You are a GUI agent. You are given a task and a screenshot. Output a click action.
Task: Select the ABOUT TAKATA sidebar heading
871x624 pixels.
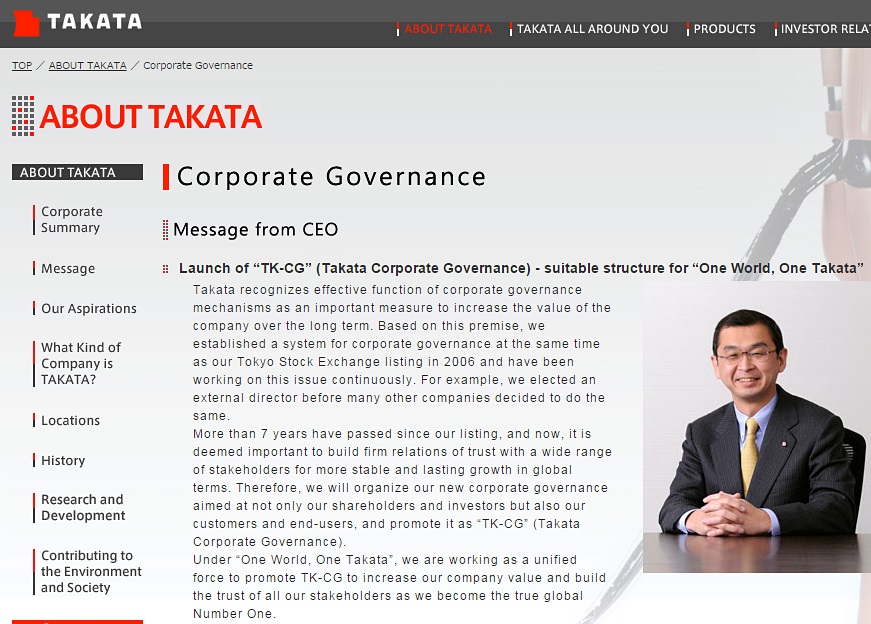tap(68, 172)
